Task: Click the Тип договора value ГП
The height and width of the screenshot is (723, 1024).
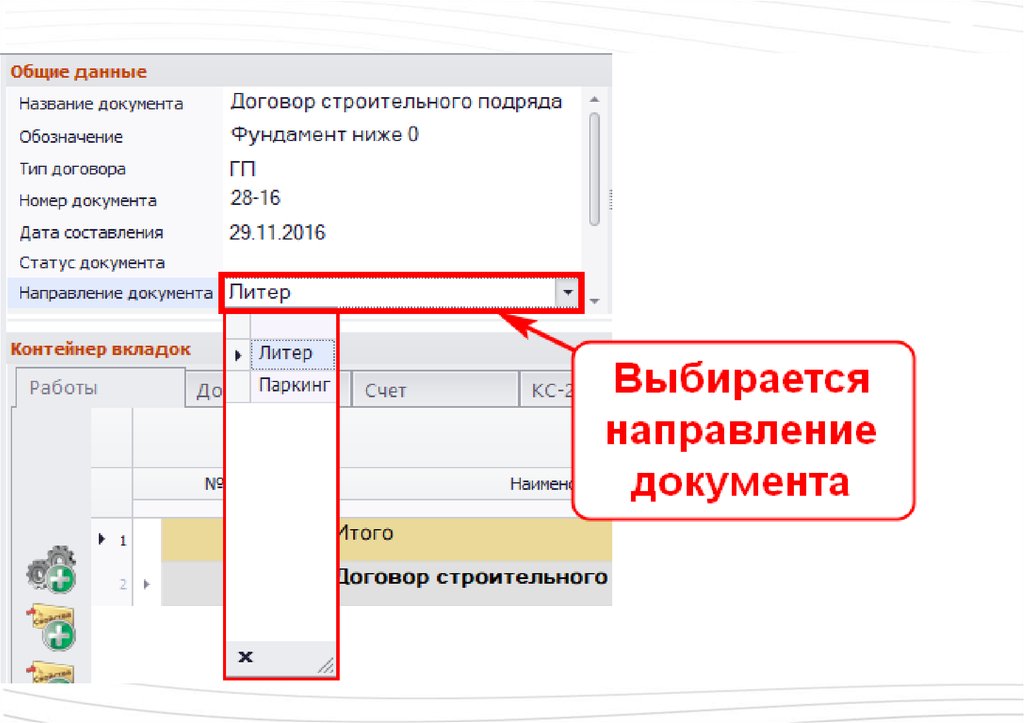Action: tap(242, 169)
